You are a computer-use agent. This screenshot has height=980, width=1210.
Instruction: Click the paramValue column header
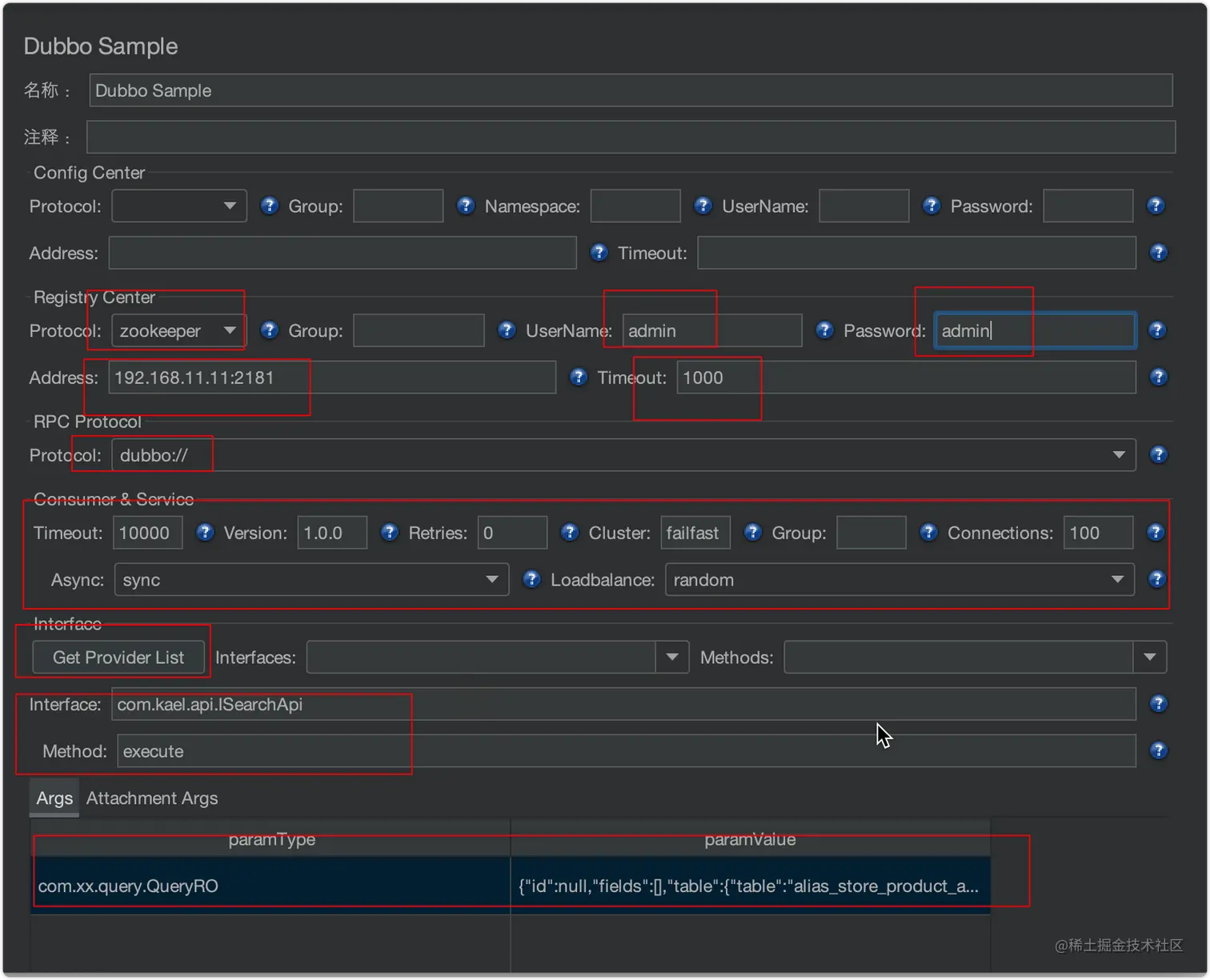[751, 838]
